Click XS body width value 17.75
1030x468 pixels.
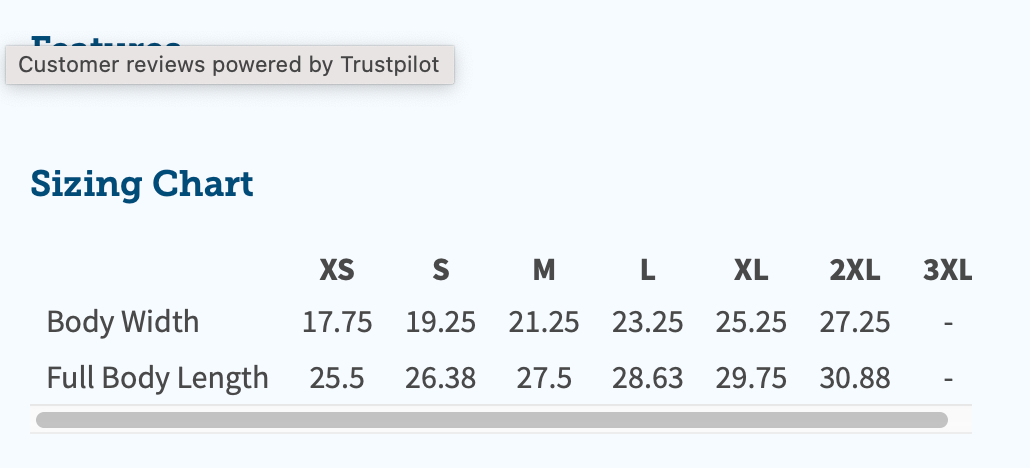[337, 323]
